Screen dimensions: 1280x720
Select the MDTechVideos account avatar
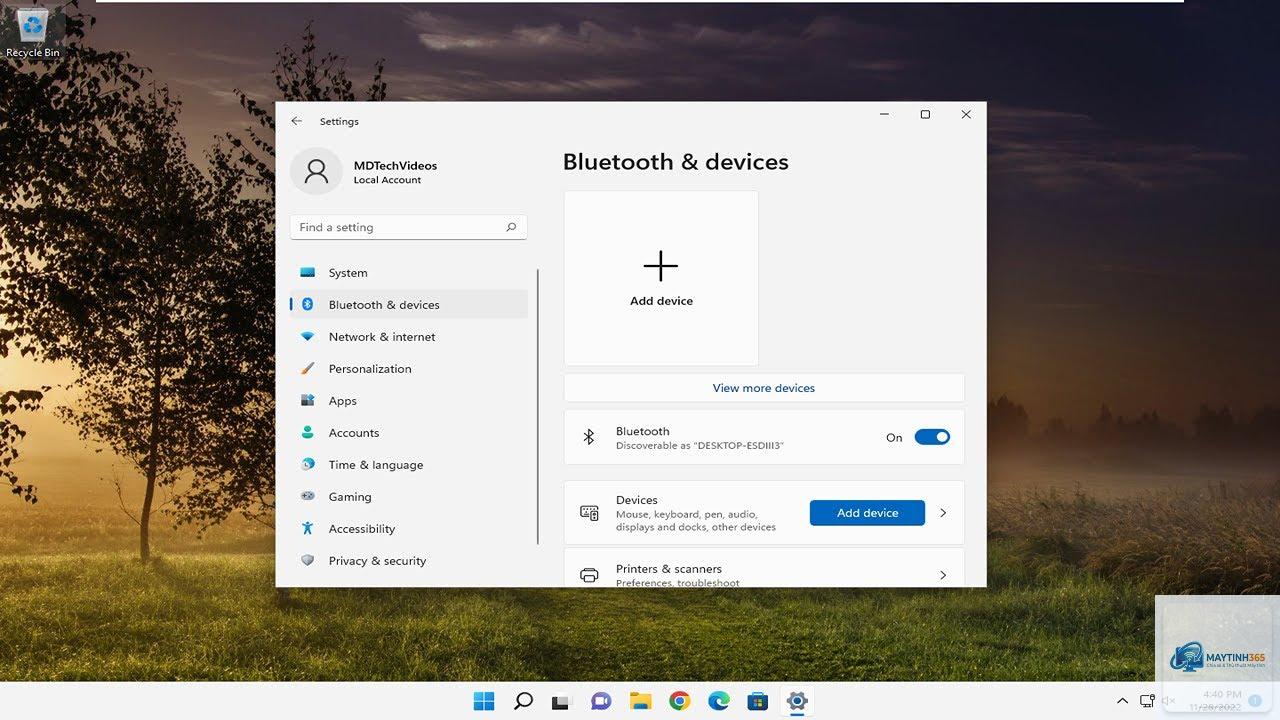316,172
